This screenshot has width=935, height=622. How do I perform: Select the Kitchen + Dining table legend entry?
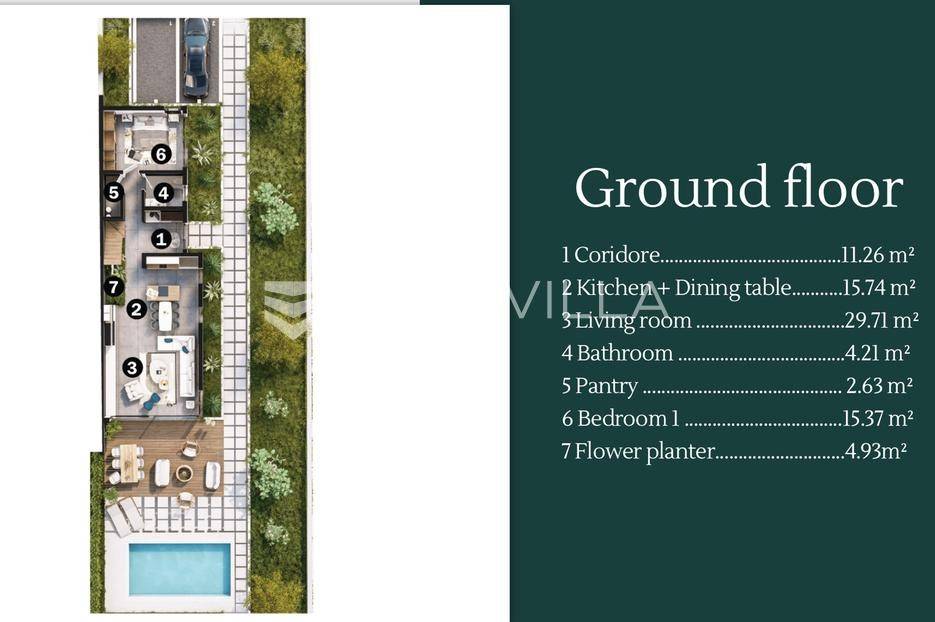739,287
